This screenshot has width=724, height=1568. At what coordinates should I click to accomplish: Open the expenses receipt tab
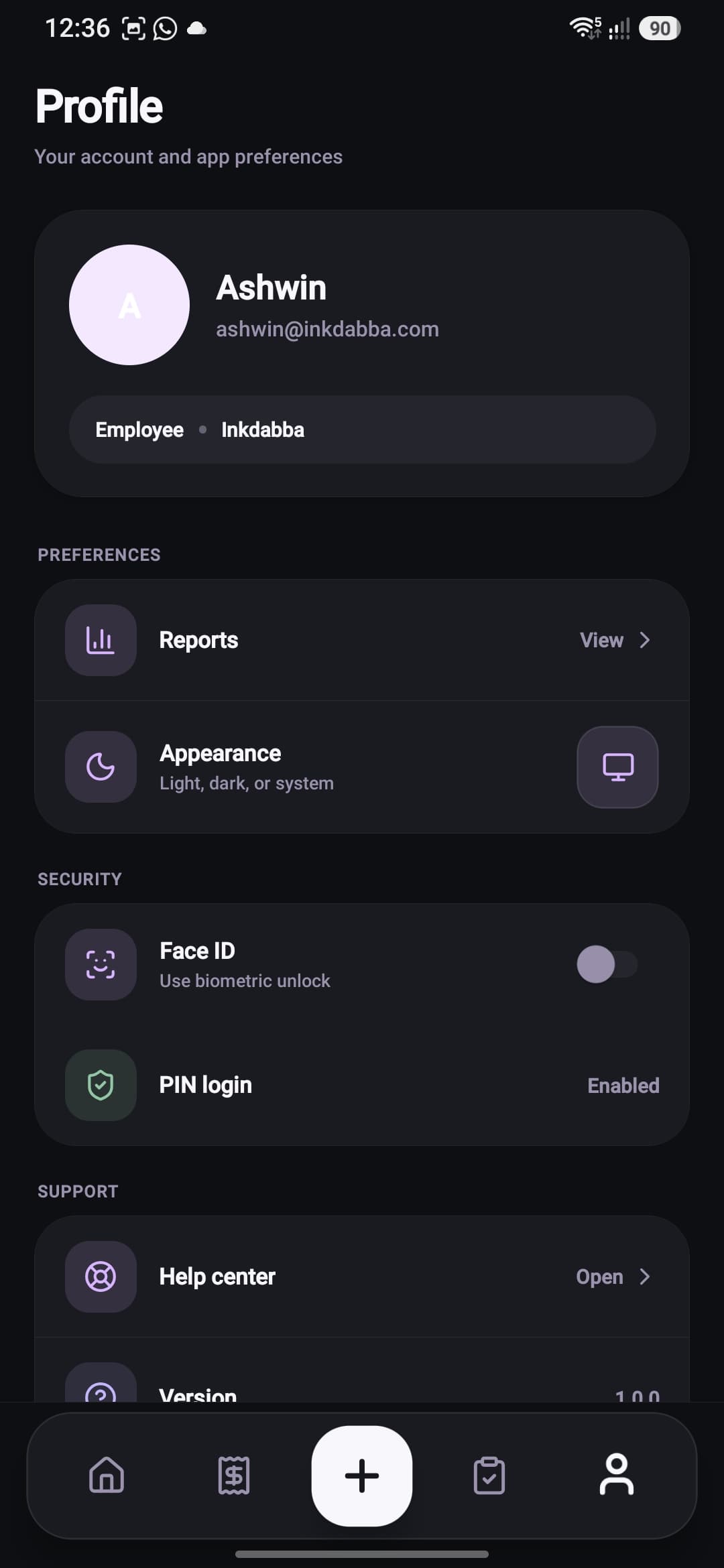[x=234, y=1475]
